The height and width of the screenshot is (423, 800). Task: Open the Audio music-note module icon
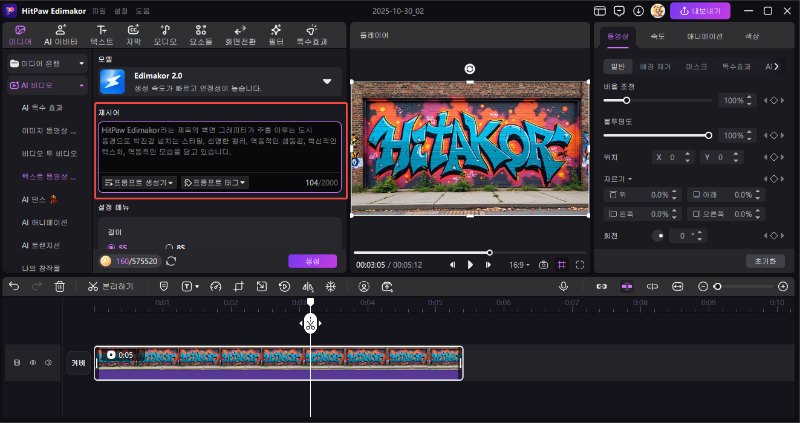(165, 30)
